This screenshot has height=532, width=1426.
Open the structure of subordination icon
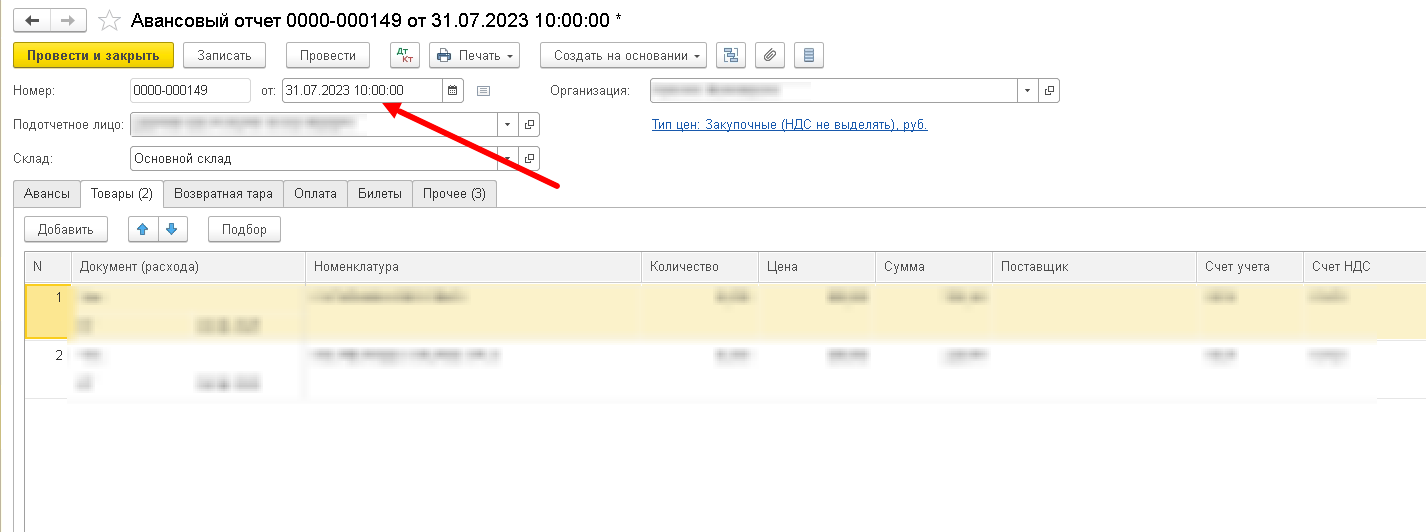click(x=731, y=55)
